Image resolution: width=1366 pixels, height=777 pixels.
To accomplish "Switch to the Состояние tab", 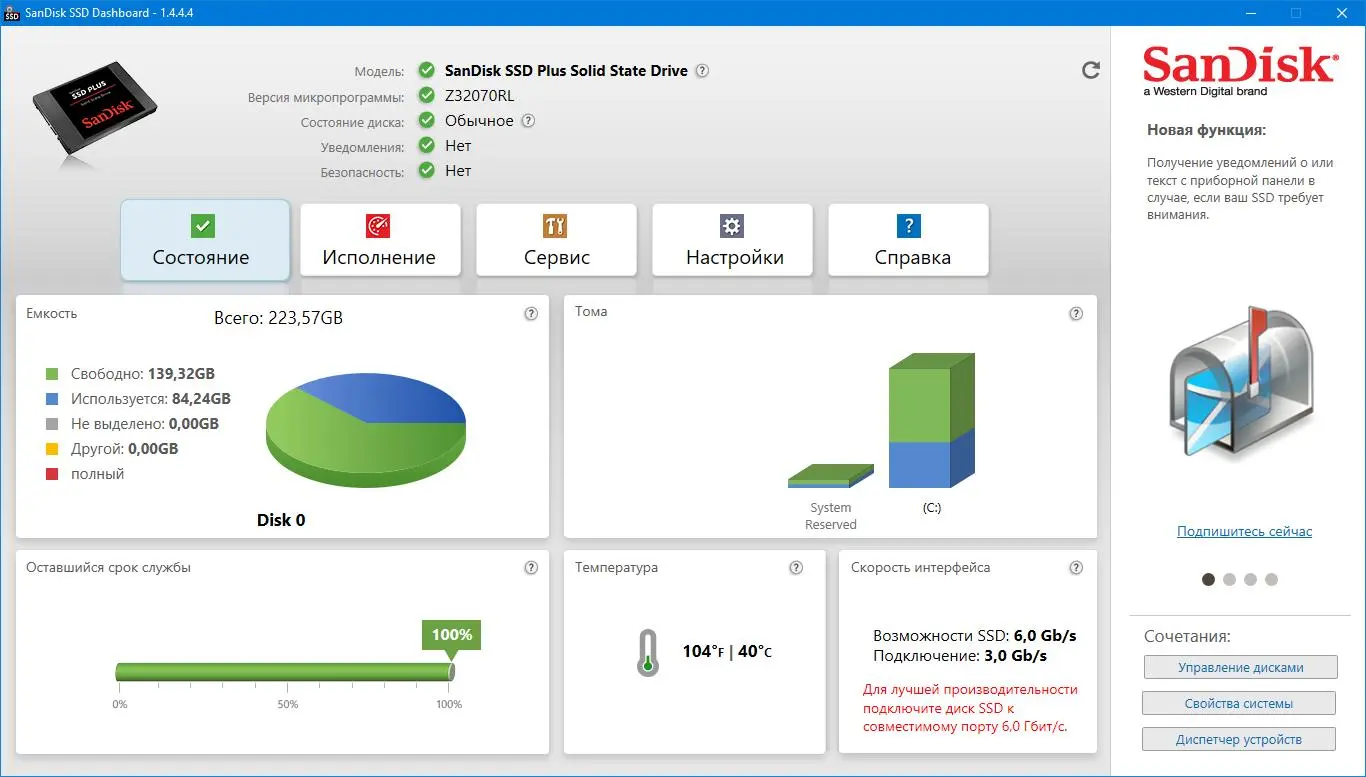I will [205, 240].
